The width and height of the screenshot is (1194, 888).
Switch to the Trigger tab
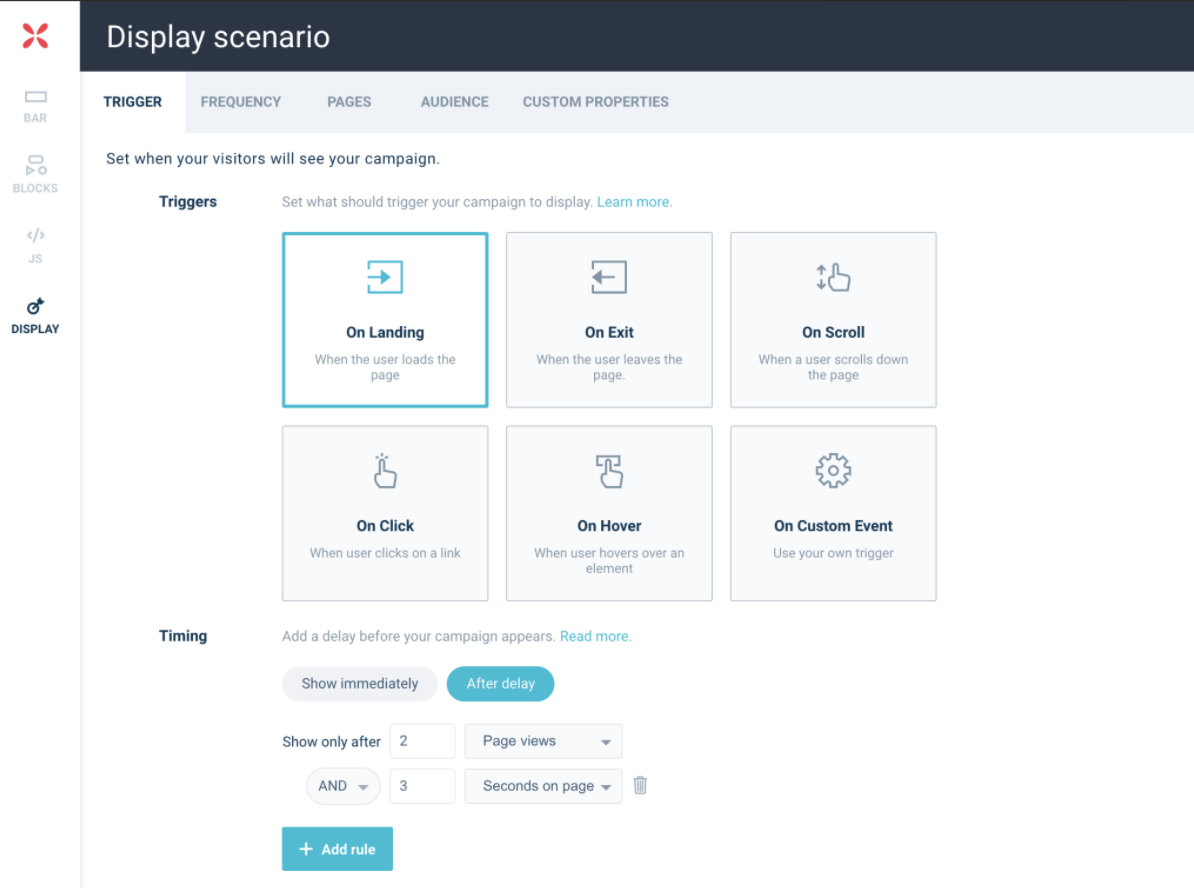pyautogui.click(x=132, y=102)
